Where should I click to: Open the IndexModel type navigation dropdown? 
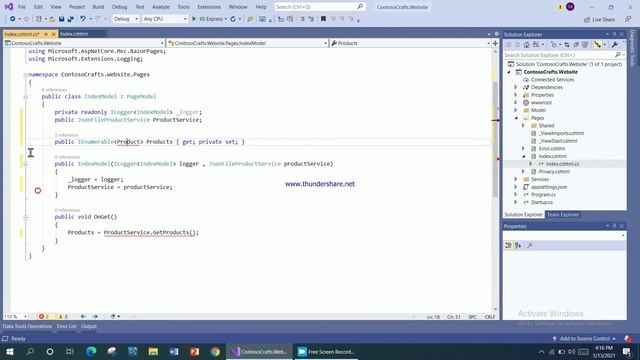tap(248, 43)
